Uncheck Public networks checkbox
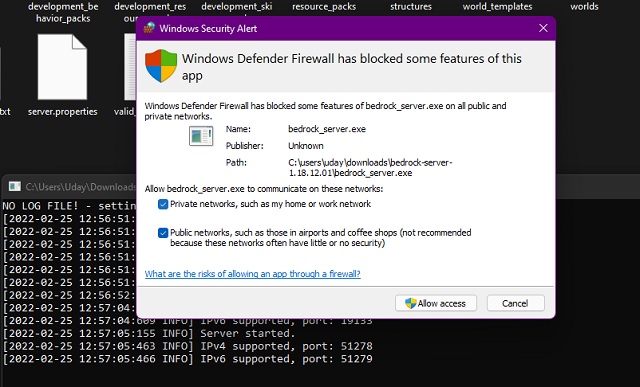640x387 pixels. pos(163,233)
